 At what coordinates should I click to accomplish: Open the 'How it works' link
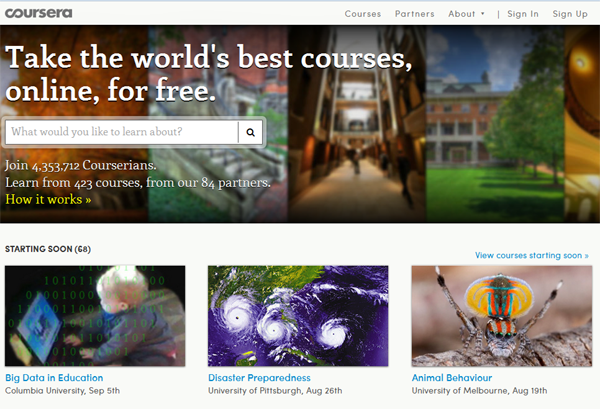[48, 199]
